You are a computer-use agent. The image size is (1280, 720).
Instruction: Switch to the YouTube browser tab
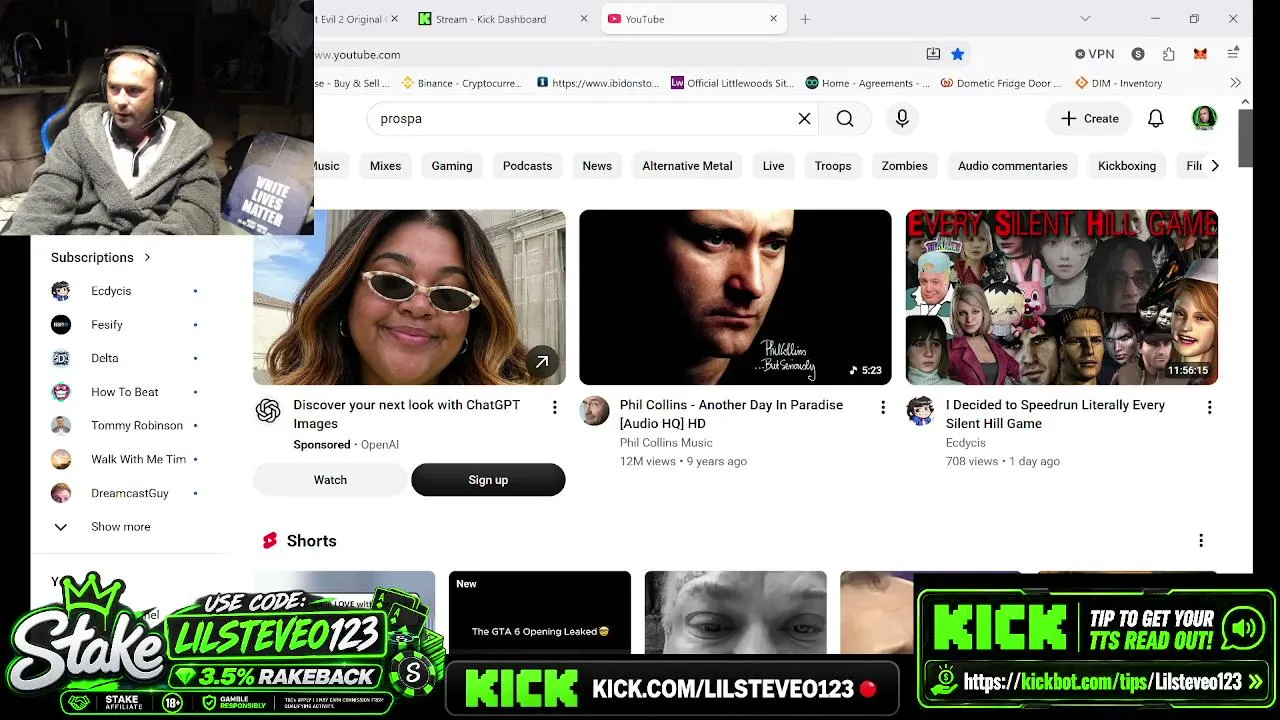[x=693, y=19]
